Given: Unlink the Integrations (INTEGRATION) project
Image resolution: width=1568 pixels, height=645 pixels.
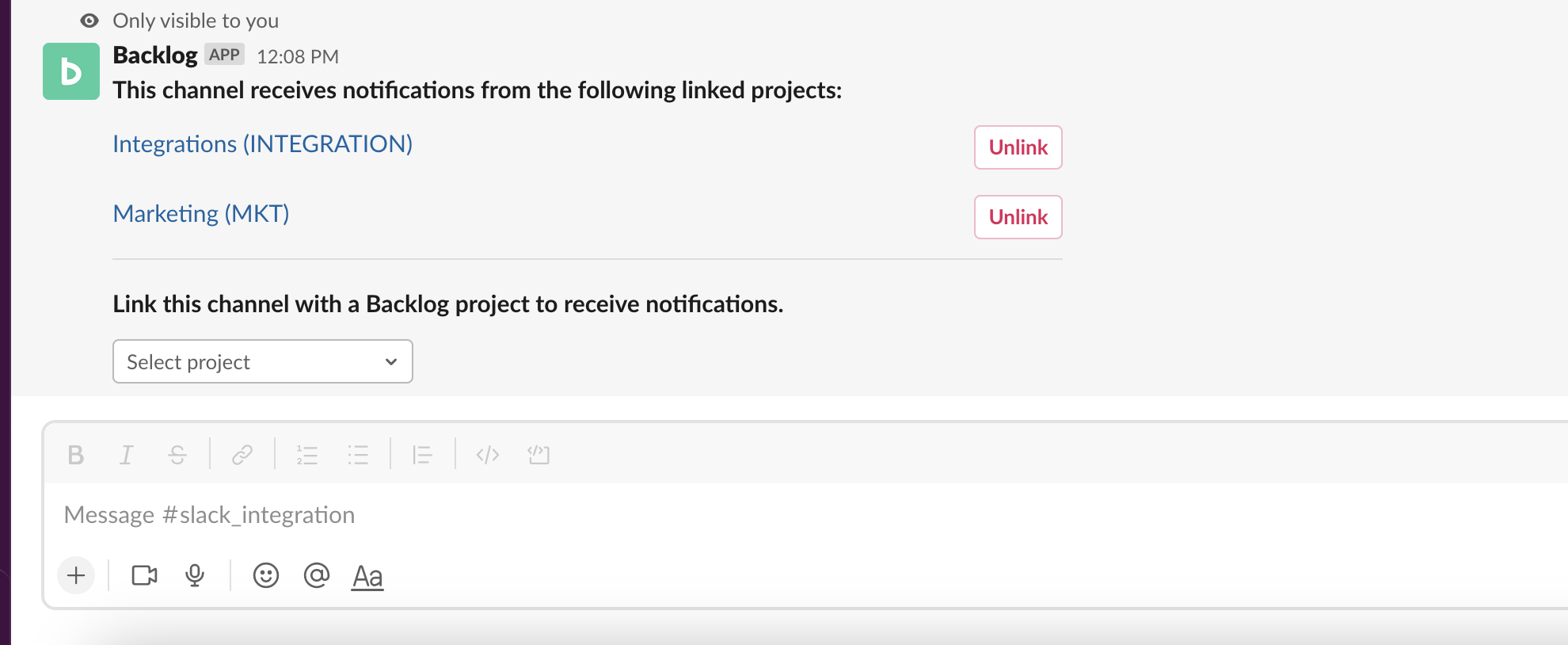Looking at the screenshot, I should tap(1018, 147).
